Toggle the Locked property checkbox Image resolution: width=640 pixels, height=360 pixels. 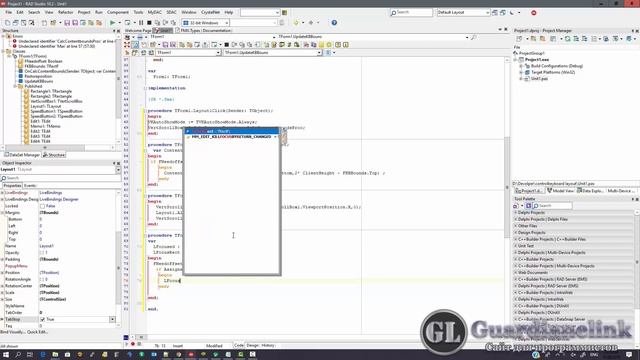click(42, 206)
